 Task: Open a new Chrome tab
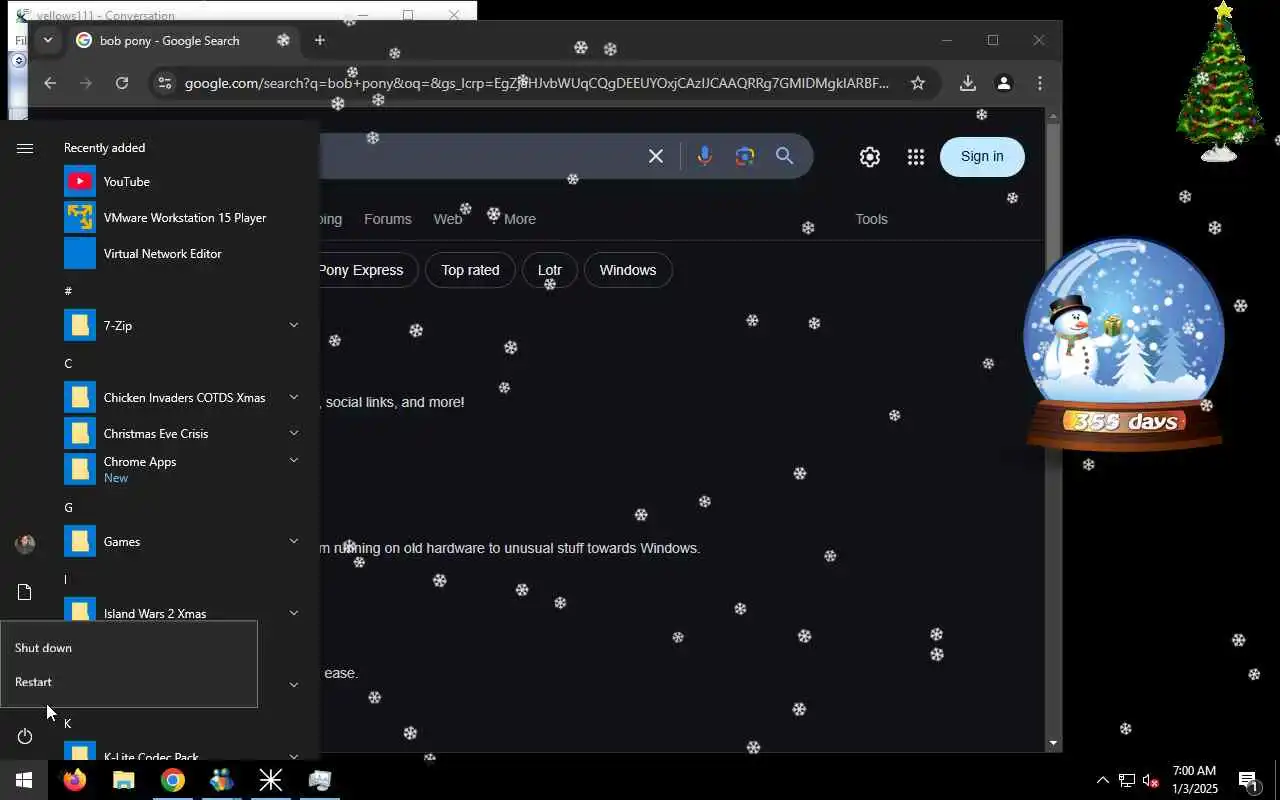pyautogui.click(x=320, y=40)
